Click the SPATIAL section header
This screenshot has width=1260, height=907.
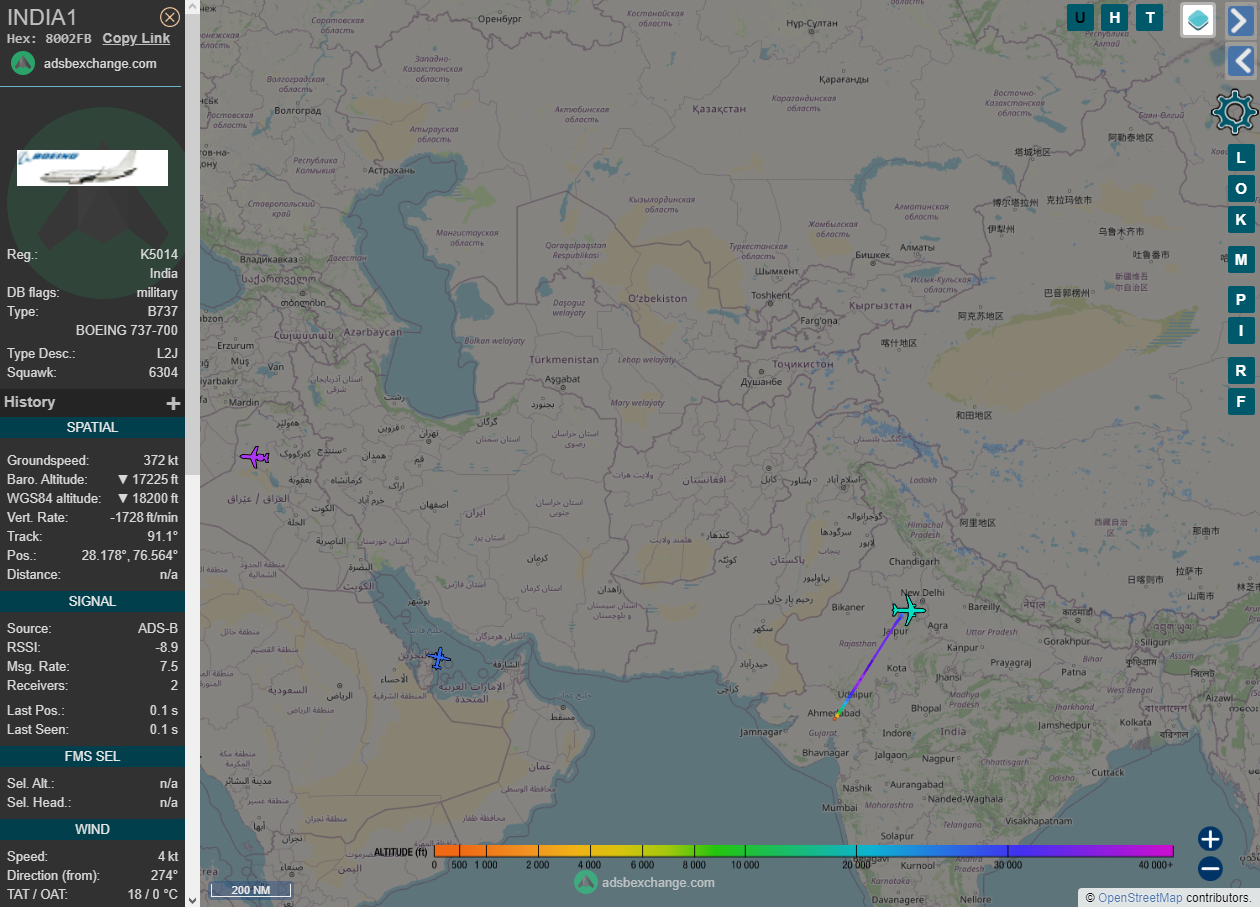click(x=92, y=427)
